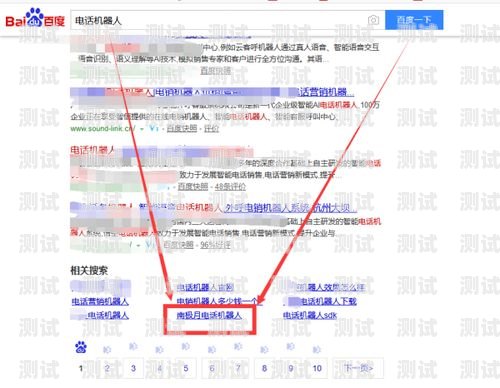Click the 相关搜索 heading text
This screenshot has height=388, width=500.
coord(89,270)
